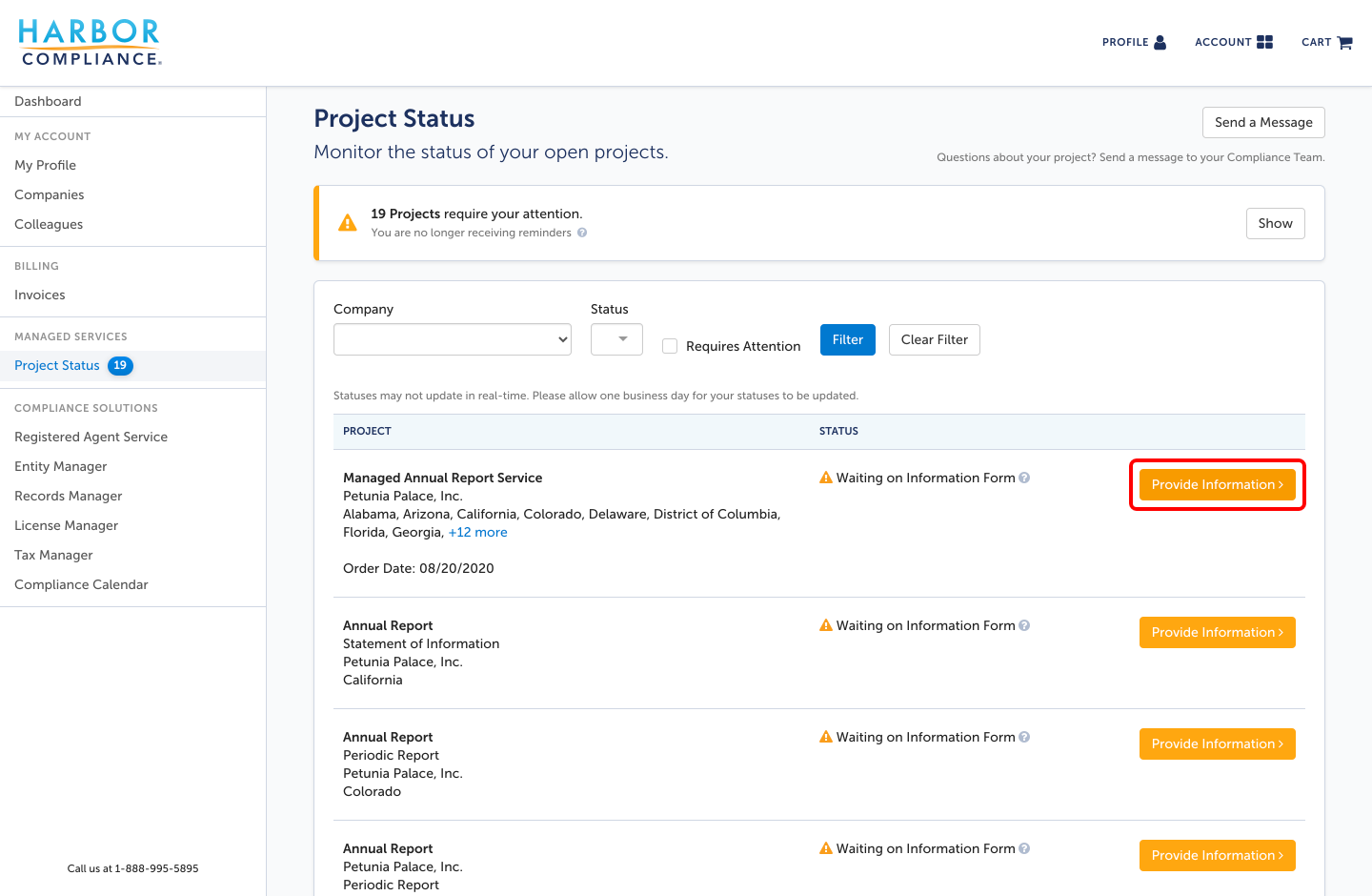Click help icon beside reminders notice

[582, 233]
